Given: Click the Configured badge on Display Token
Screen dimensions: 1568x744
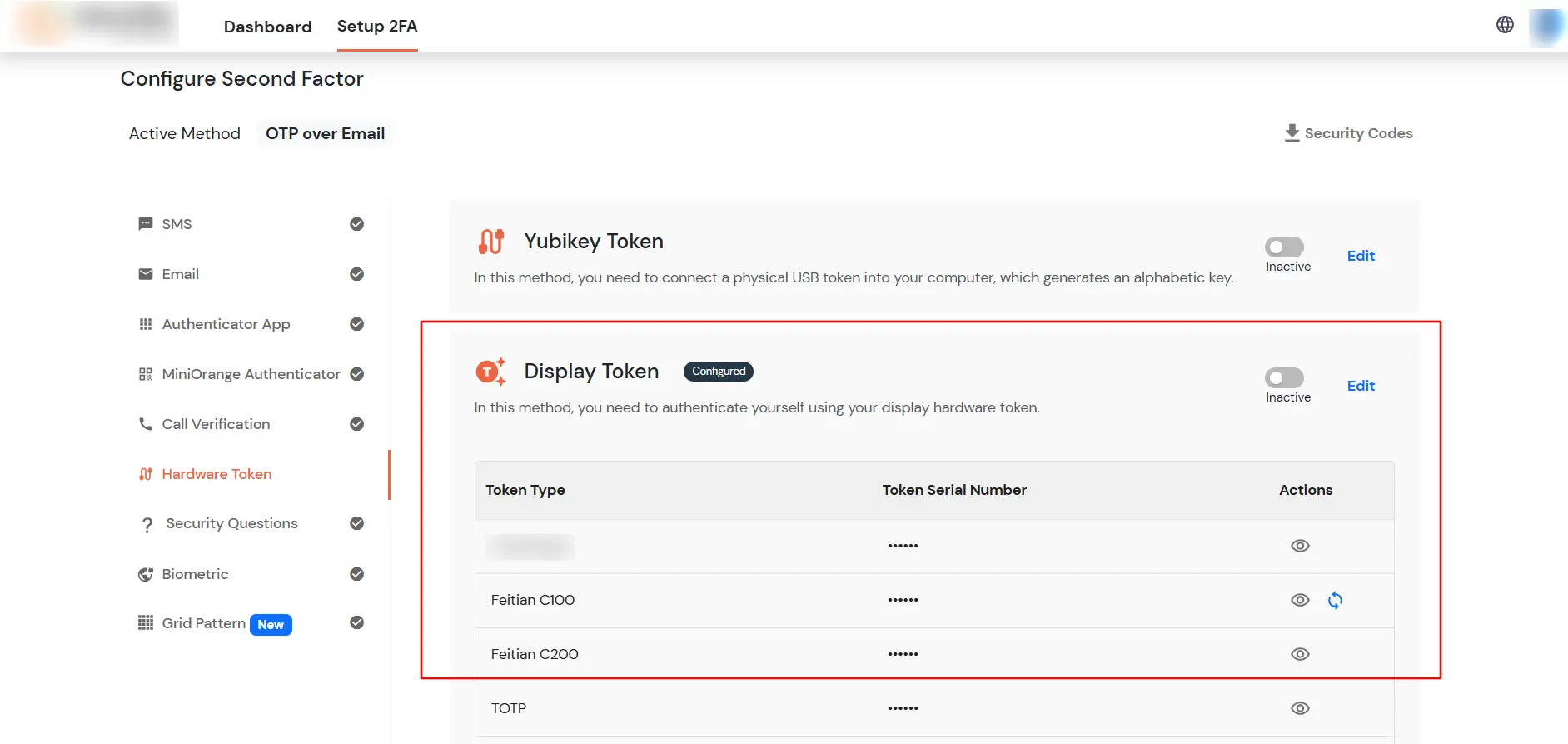Looking at the screenshot, I should pyautogui.click(x=719, y=372).
